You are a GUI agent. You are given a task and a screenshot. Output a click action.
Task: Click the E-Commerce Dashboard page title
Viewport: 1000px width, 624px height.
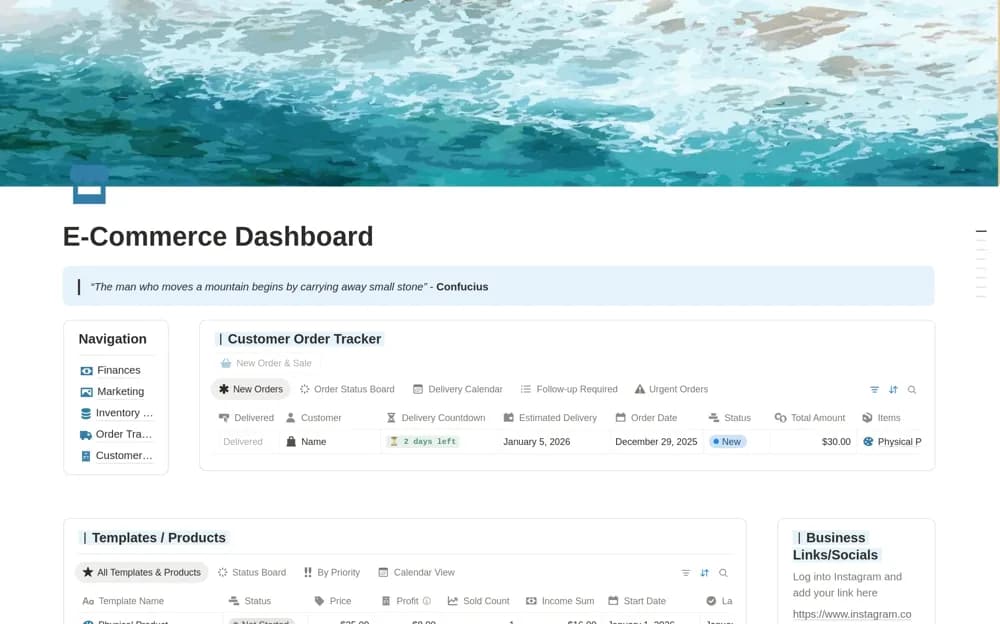pyautogui.click(x=218, y=237)
